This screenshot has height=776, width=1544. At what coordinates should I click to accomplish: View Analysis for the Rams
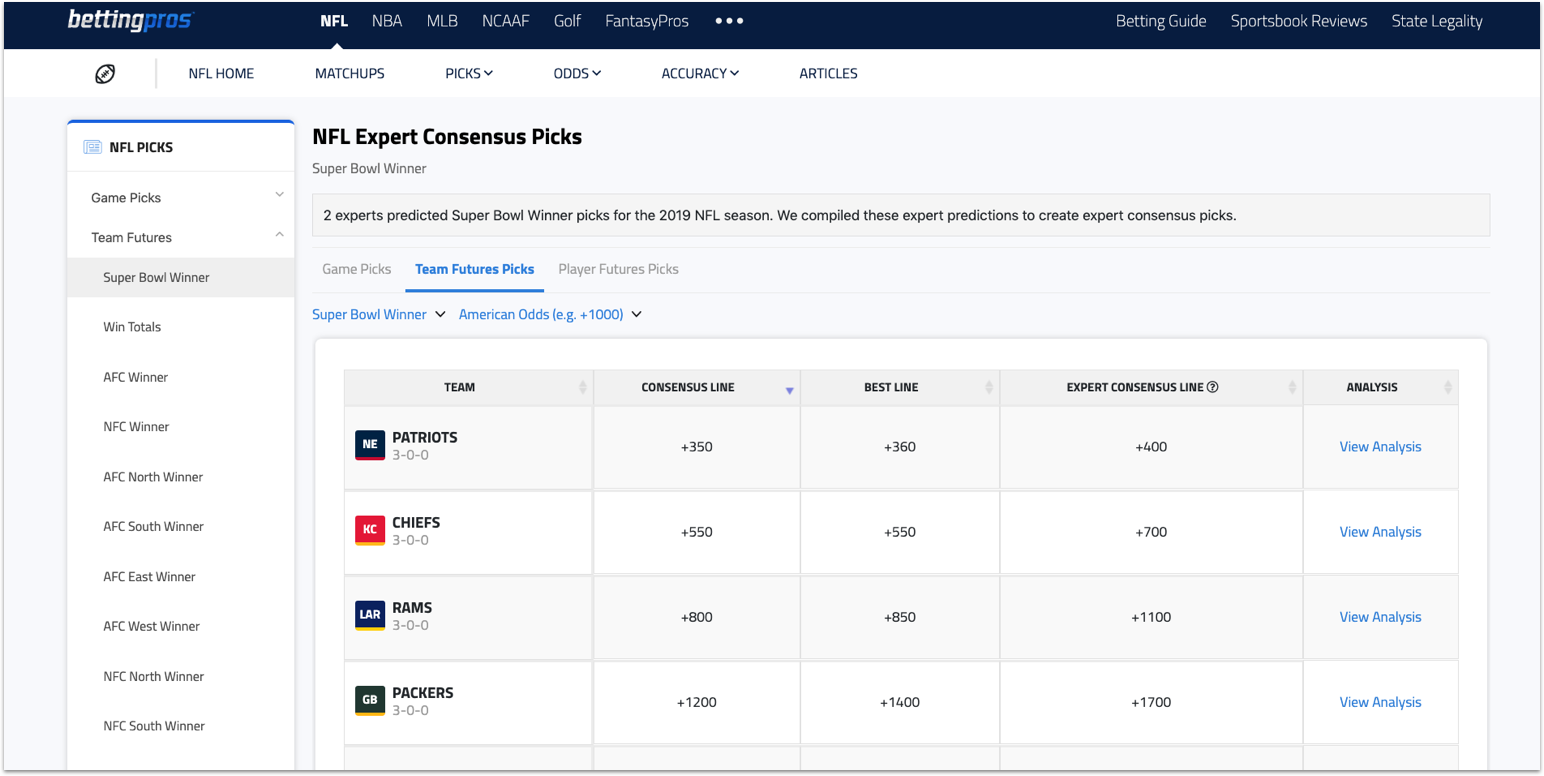tap(1380, 617)
